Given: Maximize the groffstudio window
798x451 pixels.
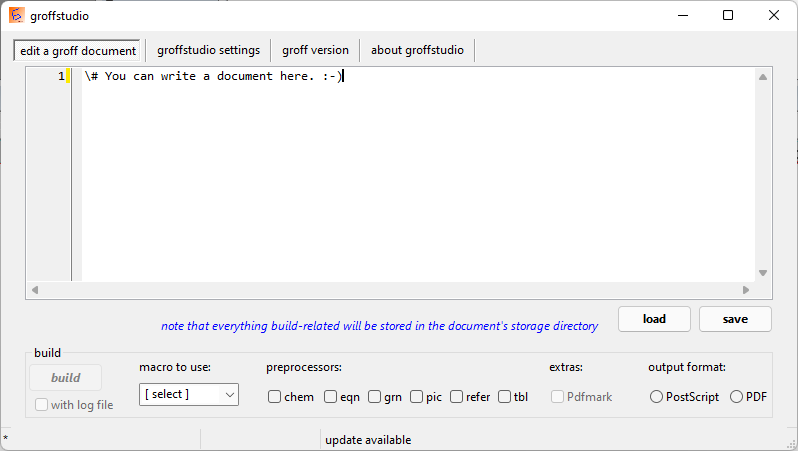Looking at the screenshot, I should pos(728,15).
